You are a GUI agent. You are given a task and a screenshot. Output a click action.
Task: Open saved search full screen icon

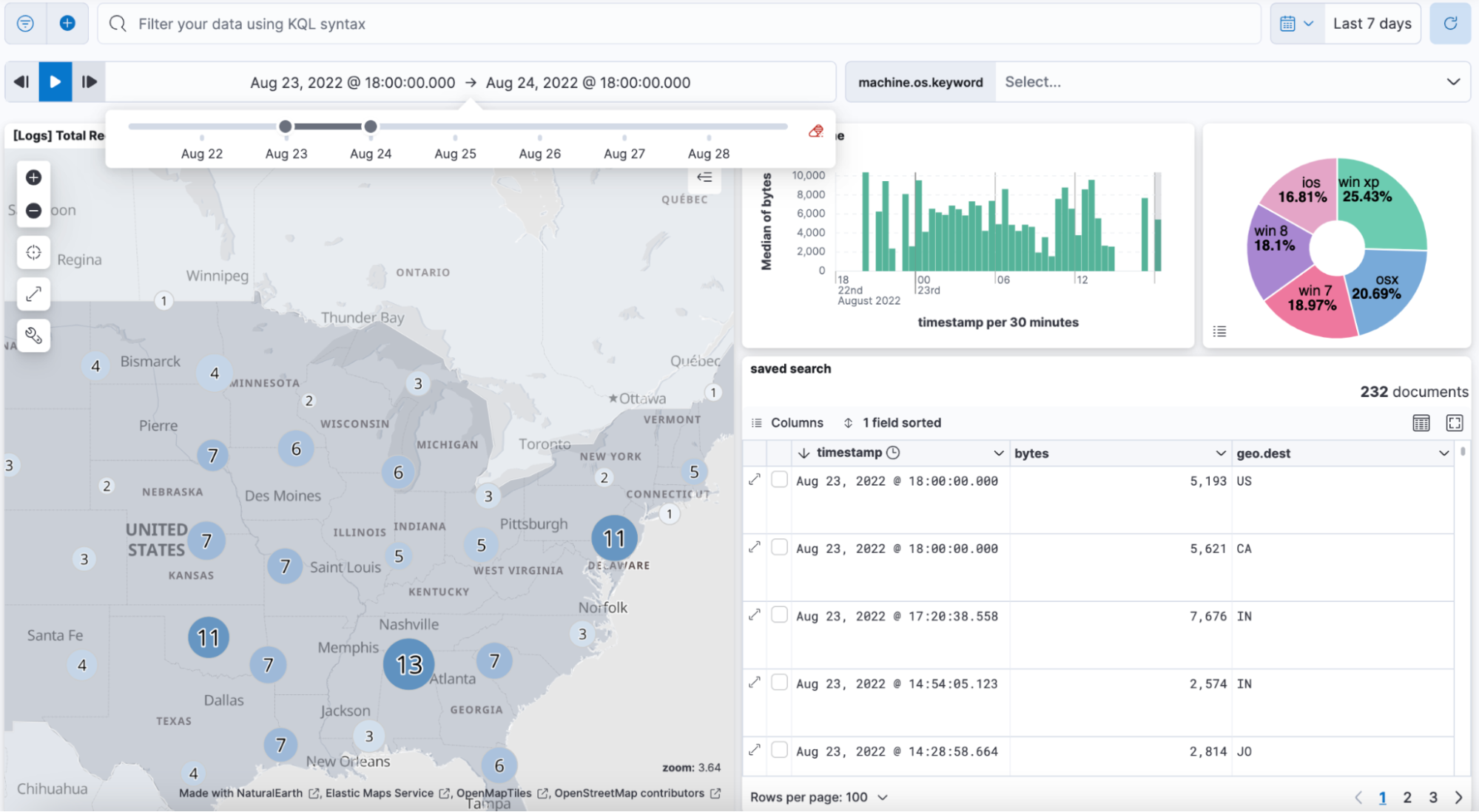(x=1454, y=423)
